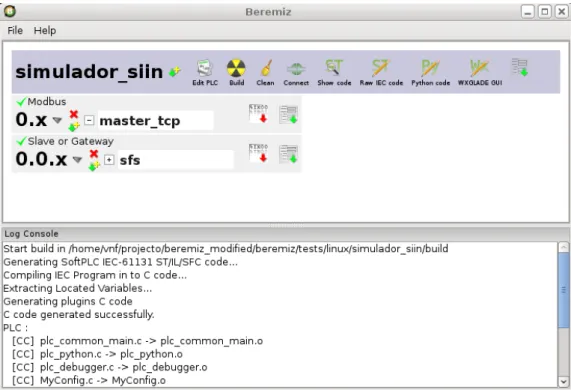Click the 'Generating SoftPLC IEC-61131' log line
The height and width of the screenshot is (390, 571).
click(x=120, y=262)
